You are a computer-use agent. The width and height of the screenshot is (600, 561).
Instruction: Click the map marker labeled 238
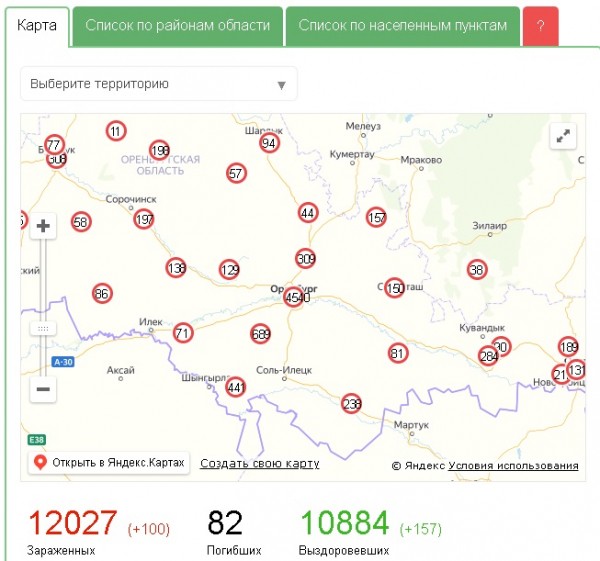[x=351, y=404]
